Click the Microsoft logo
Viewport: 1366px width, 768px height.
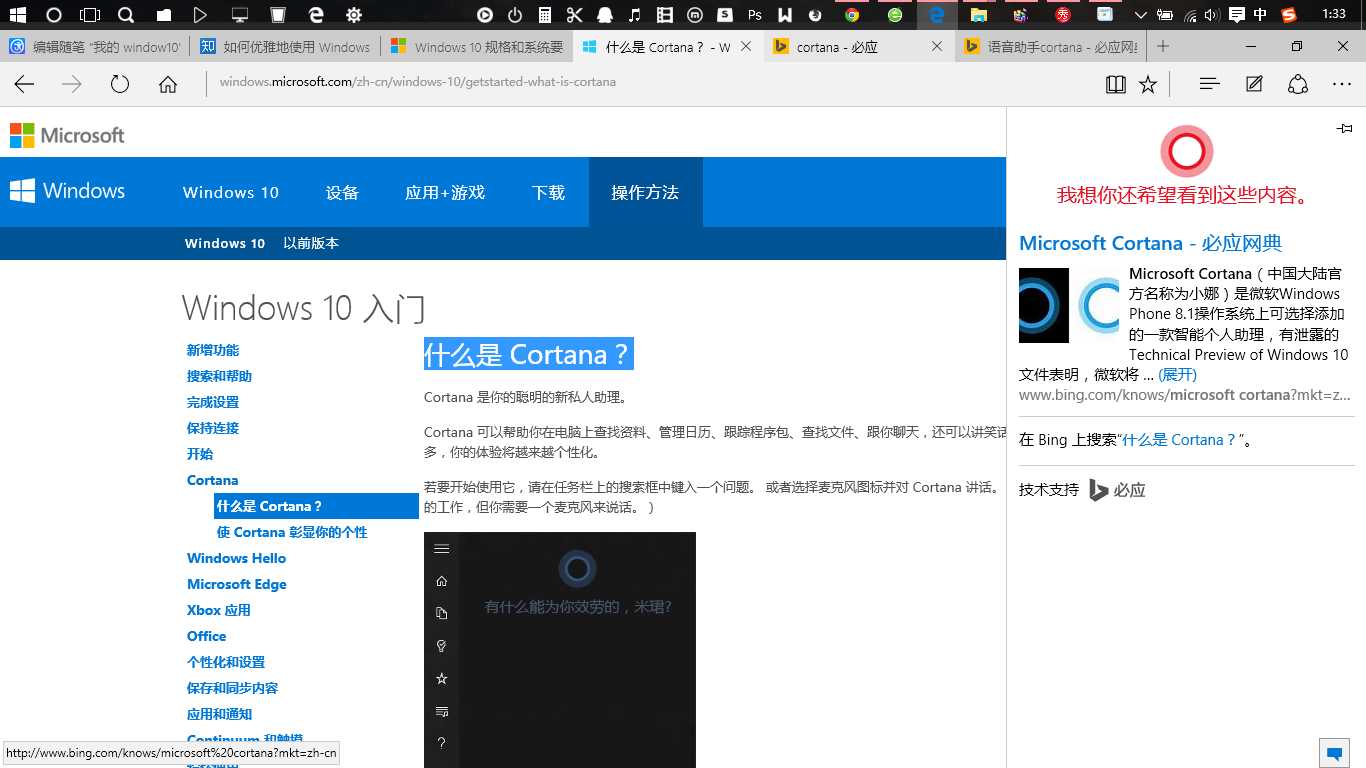click(67, 135)
